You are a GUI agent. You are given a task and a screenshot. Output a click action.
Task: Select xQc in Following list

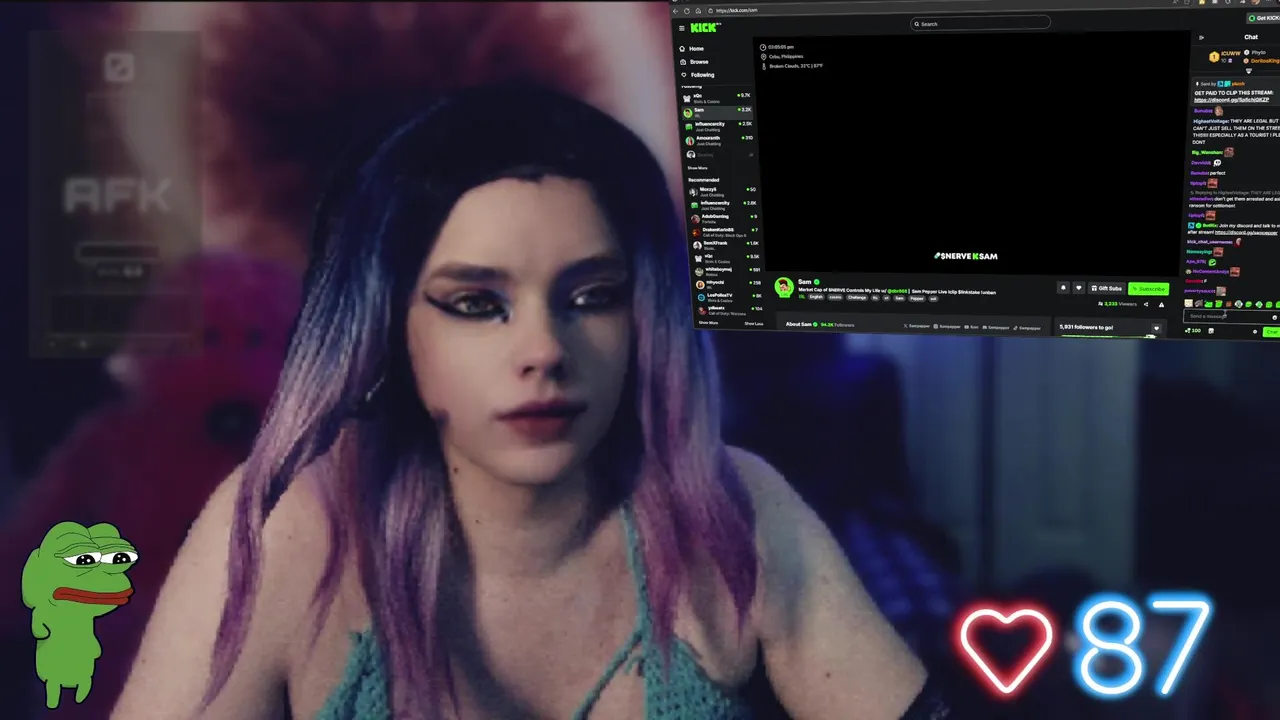(717, 98)
